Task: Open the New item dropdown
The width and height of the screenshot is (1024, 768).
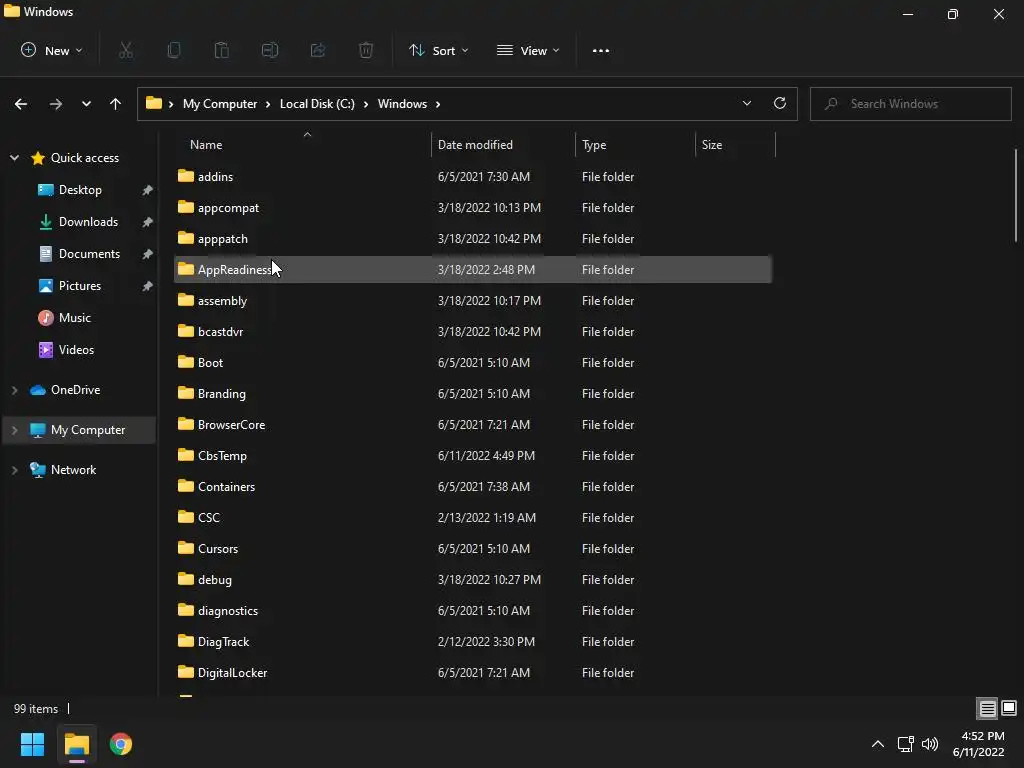Action: [x=52, y=50]
